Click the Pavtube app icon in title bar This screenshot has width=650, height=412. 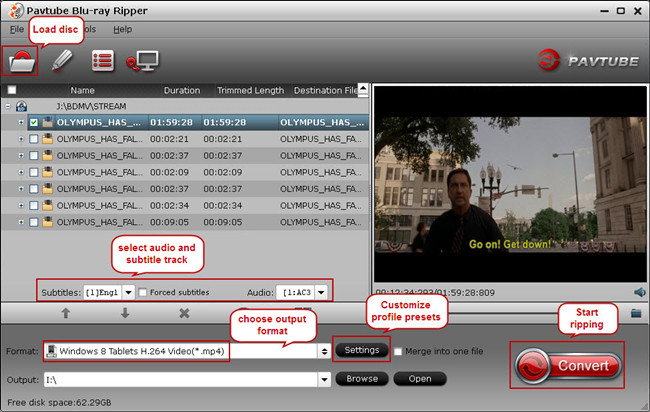16,11
